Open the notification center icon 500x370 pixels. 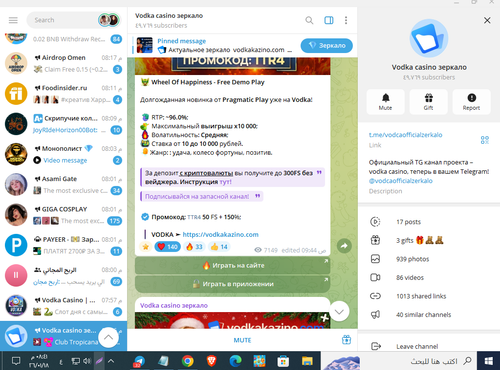point(16,361)
